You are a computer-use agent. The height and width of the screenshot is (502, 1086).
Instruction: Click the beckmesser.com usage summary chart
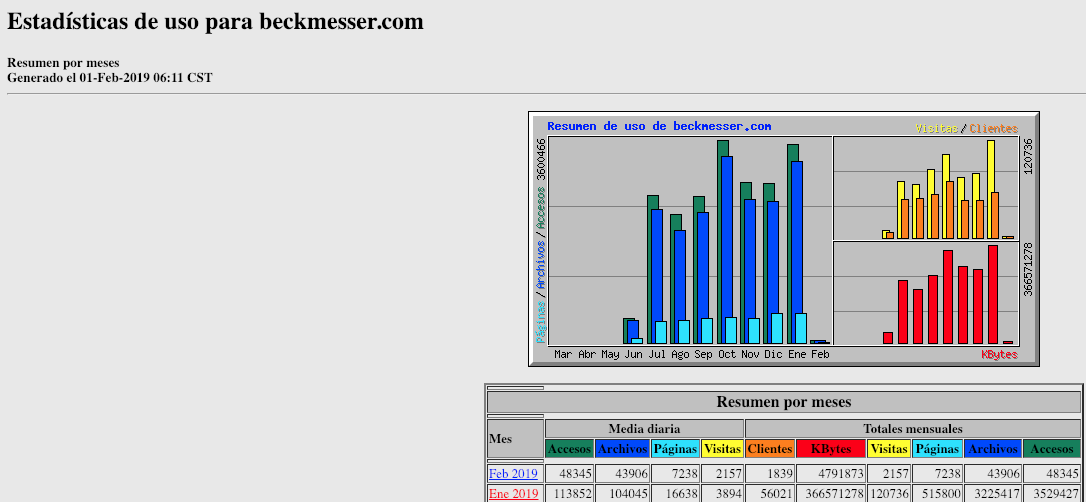tap(783, 239)
